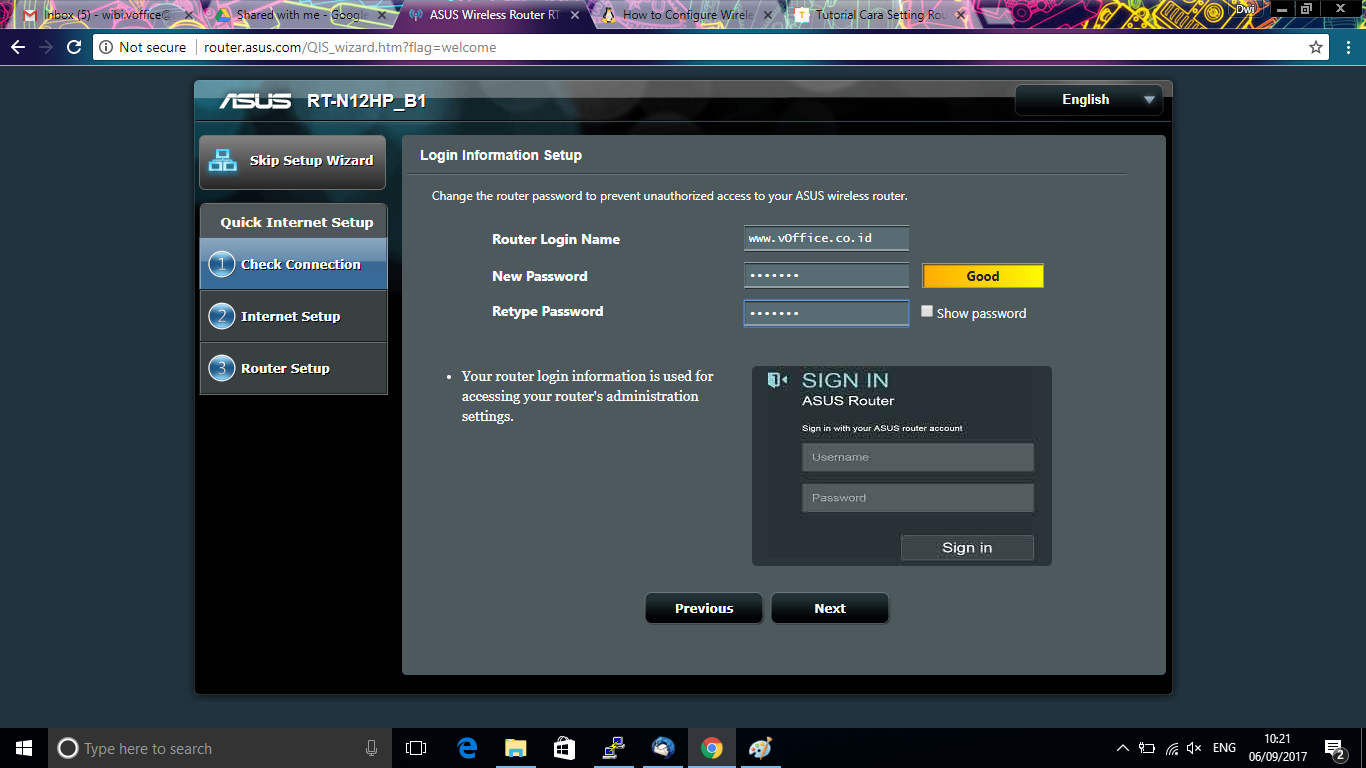Enable the Show password checkbox

pos(927,311)
